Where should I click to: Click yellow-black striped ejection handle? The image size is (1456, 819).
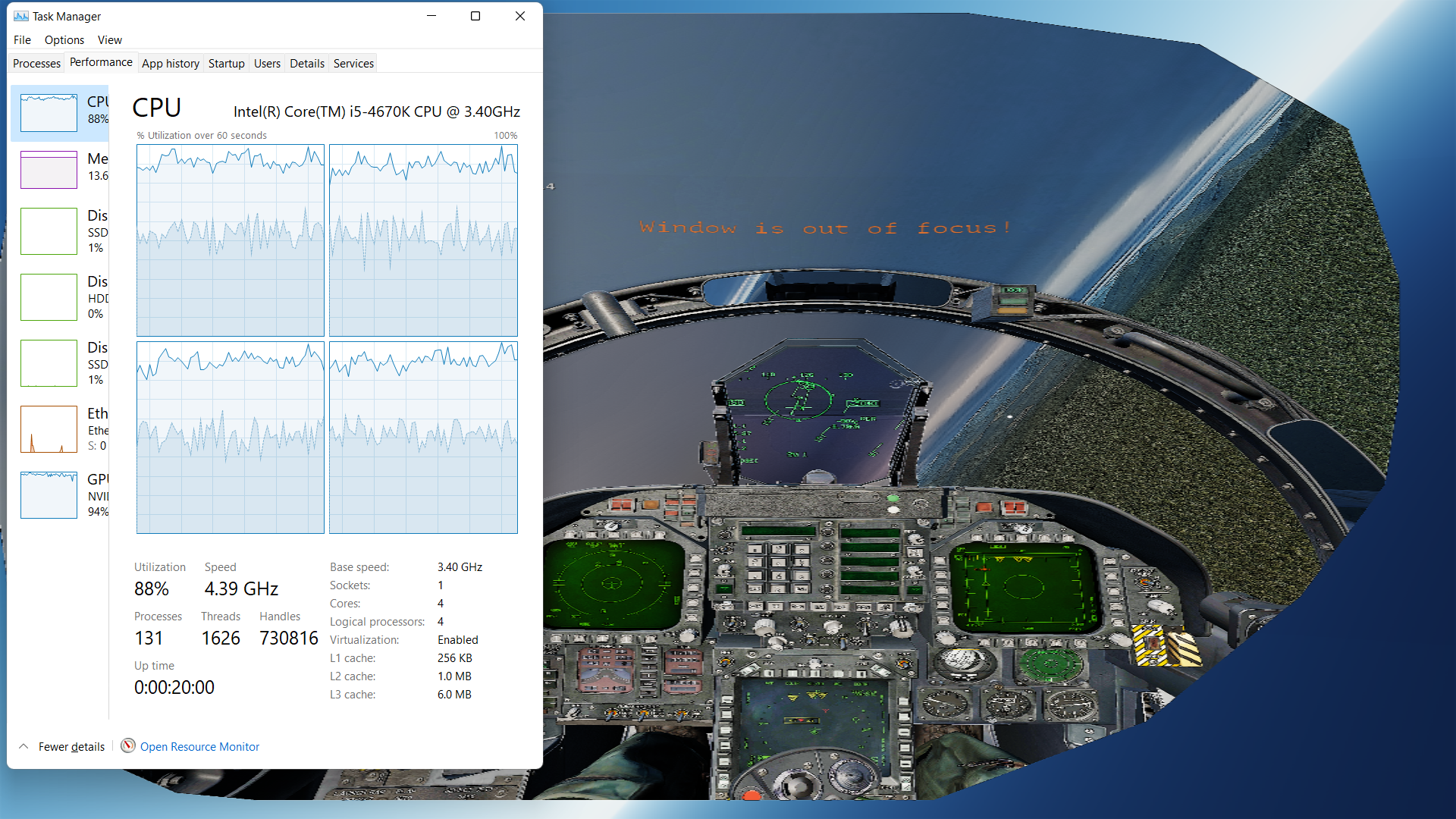pos(1168,645)
